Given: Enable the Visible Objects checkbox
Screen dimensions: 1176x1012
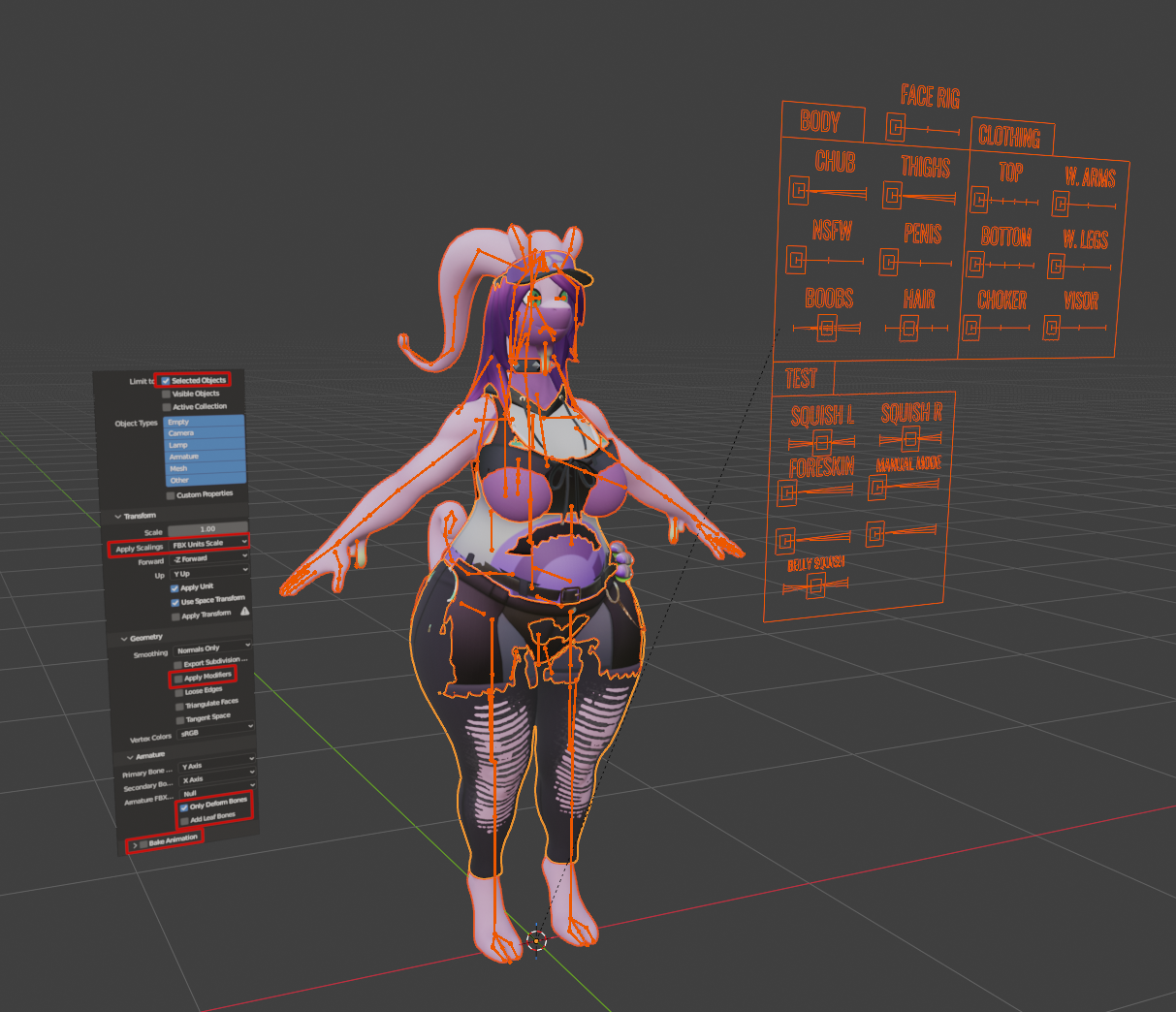Looking at the screenshot, I should (166, 395).
